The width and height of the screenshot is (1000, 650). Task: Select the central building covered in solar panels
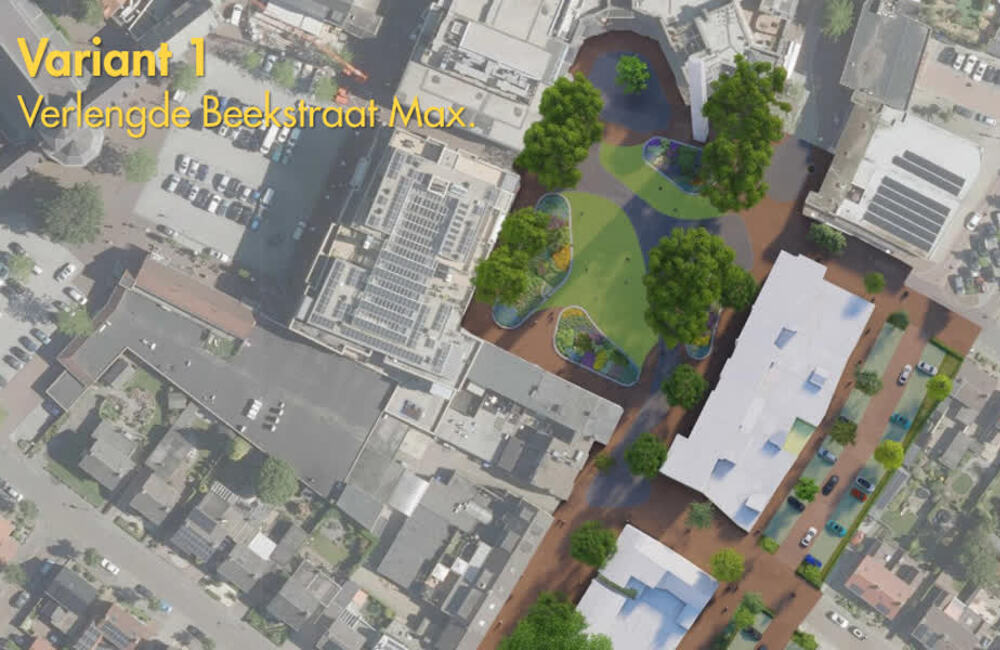405,250
